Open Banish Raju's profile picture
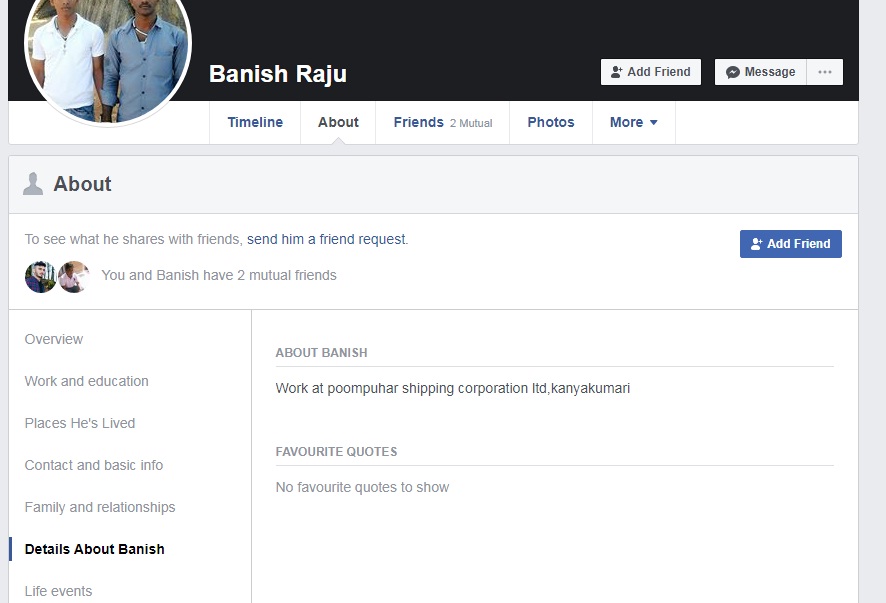 point(107,55)
